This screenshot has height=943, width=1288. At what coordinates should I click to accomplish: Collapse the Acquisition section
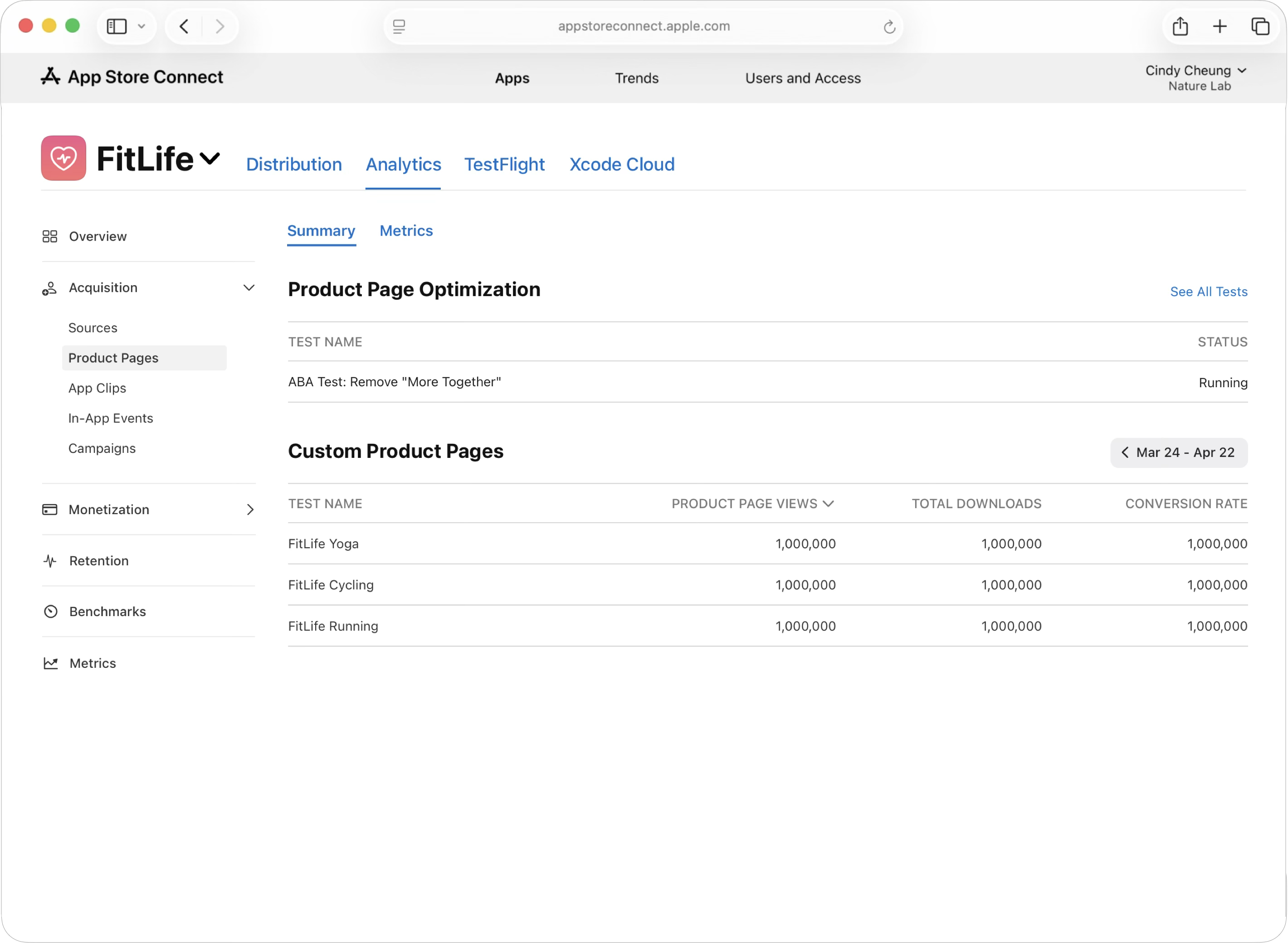coord(249,288)
